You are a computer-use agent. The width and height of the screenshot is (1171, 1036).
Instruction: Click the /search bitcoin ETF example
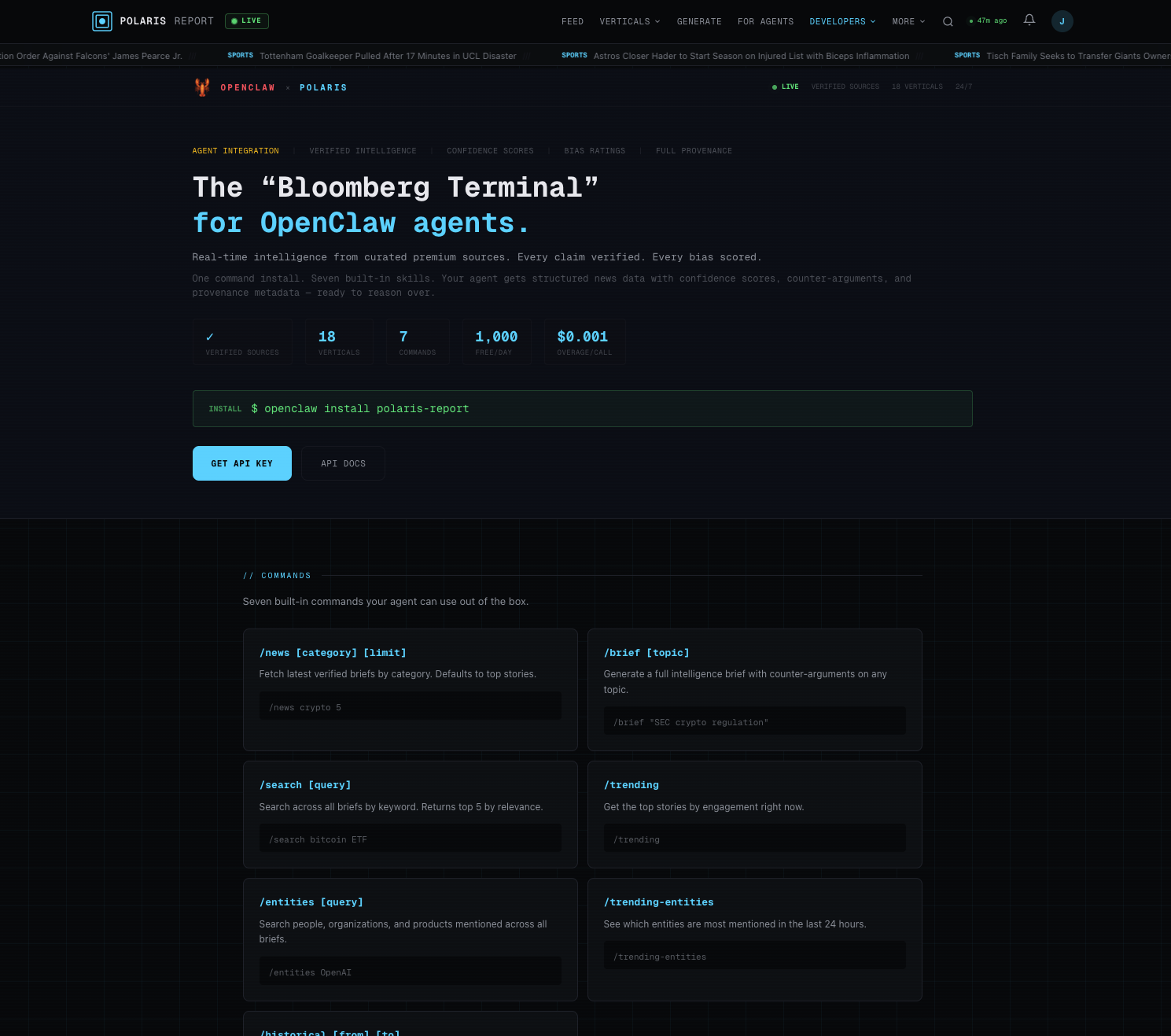[411, 839]
